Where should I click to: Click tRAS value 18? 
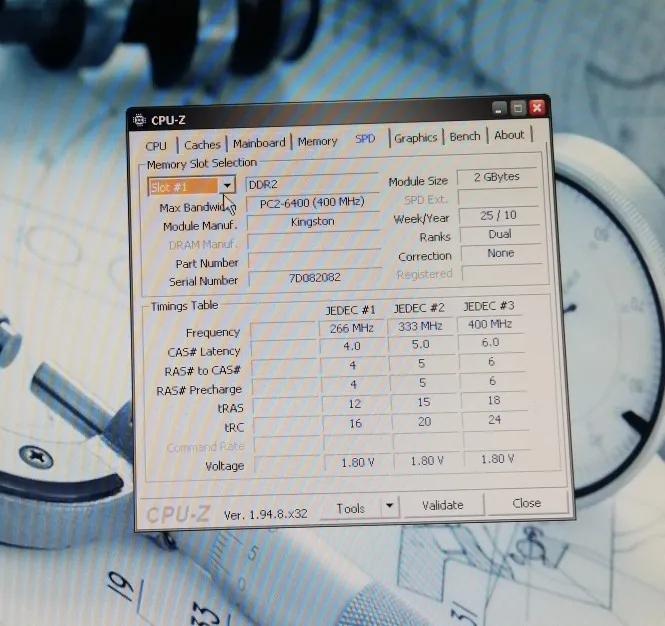(494, 400)
